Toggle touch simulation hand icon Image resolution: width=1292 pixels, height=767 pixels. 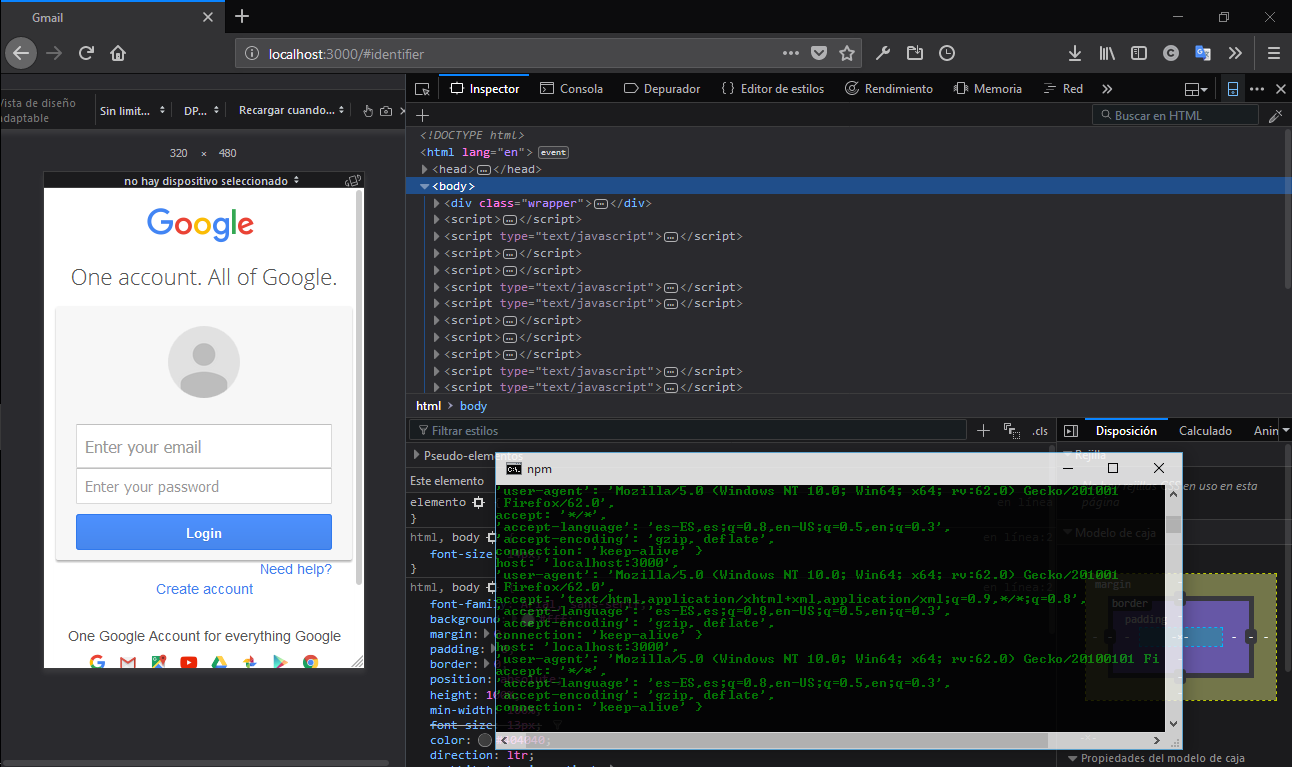click(x=367, y=111)
